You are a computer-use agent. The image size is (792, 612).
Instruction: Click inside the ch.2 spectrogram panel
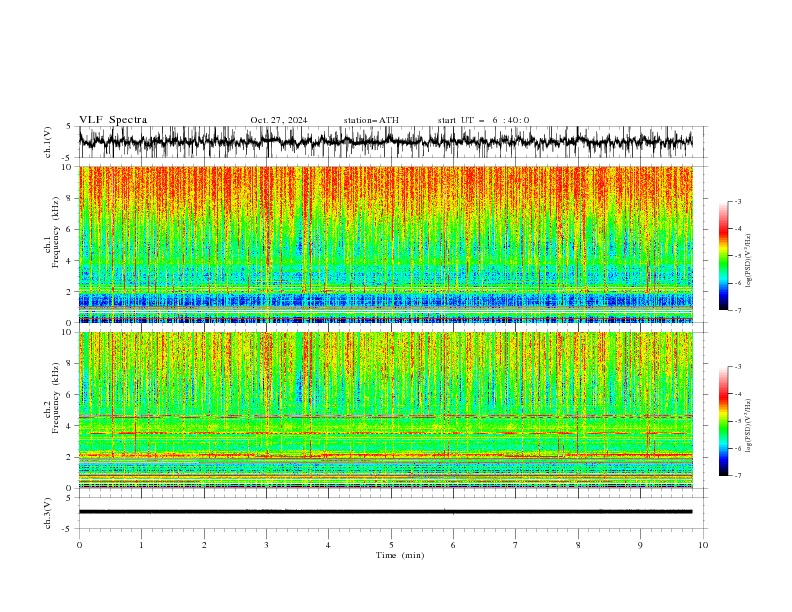tap(385, 410)
